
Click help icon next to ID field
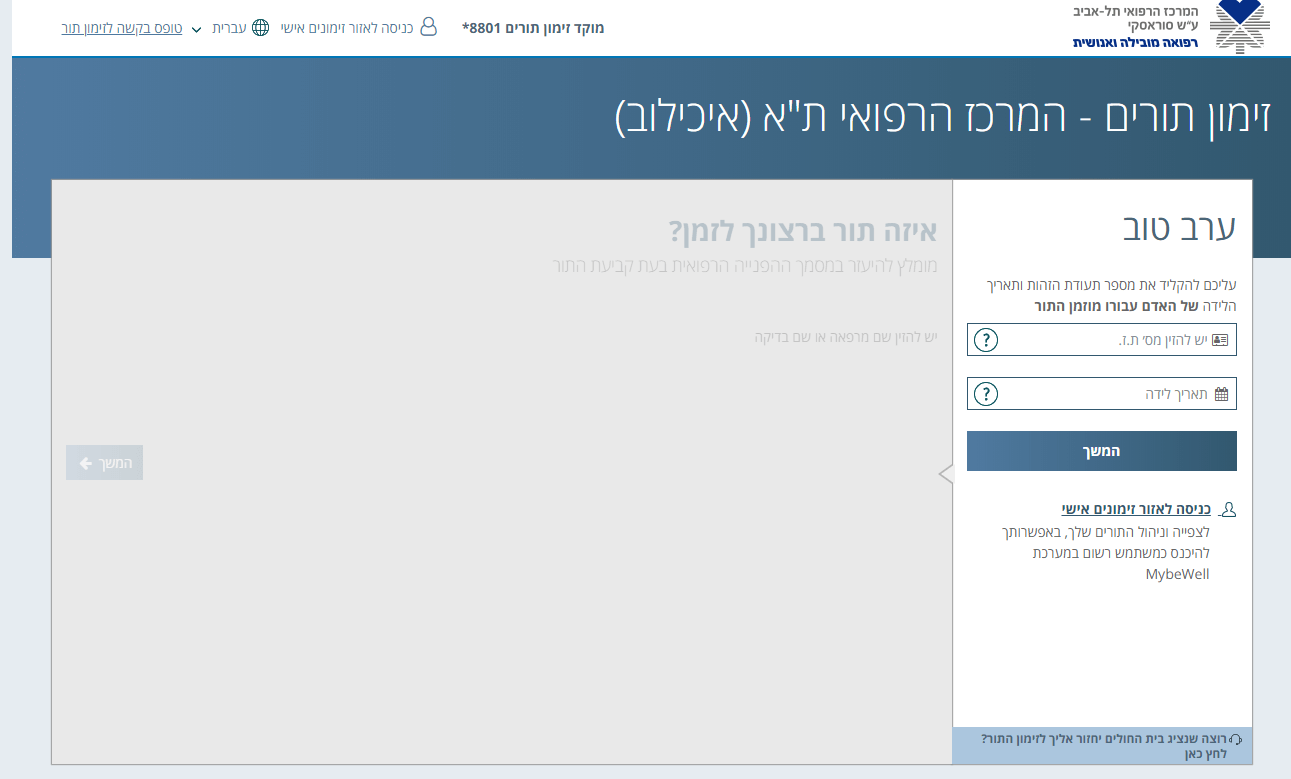[985, 340]
